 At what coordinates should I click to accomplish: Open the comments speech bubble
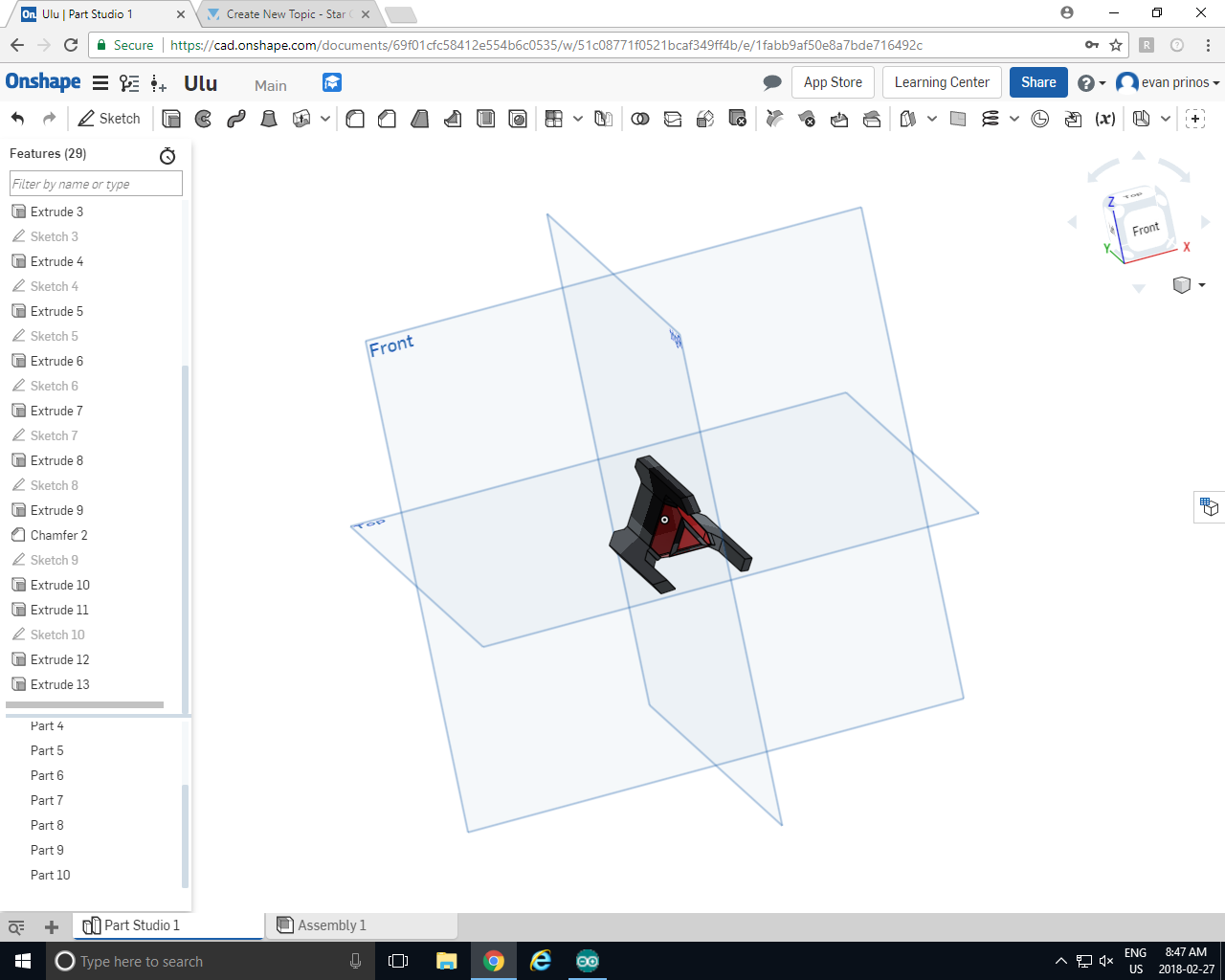coord(772,83)
